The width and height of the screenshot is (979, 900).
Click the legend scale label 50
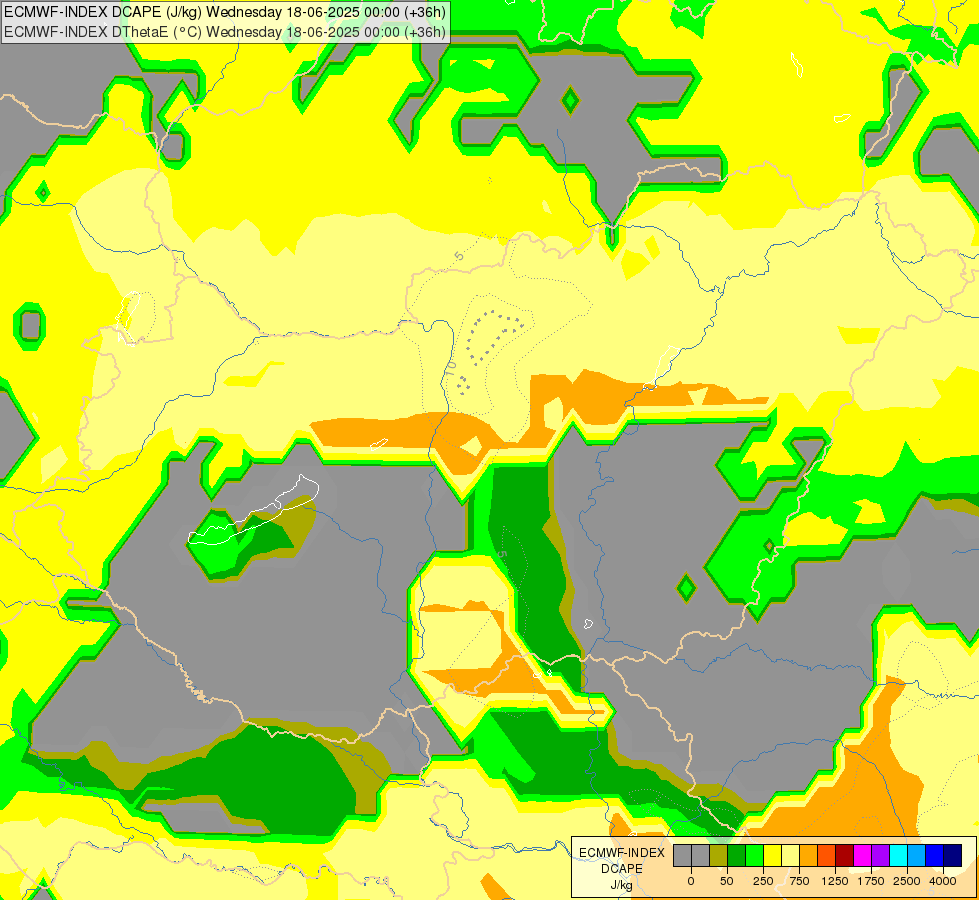coord(727,881)
